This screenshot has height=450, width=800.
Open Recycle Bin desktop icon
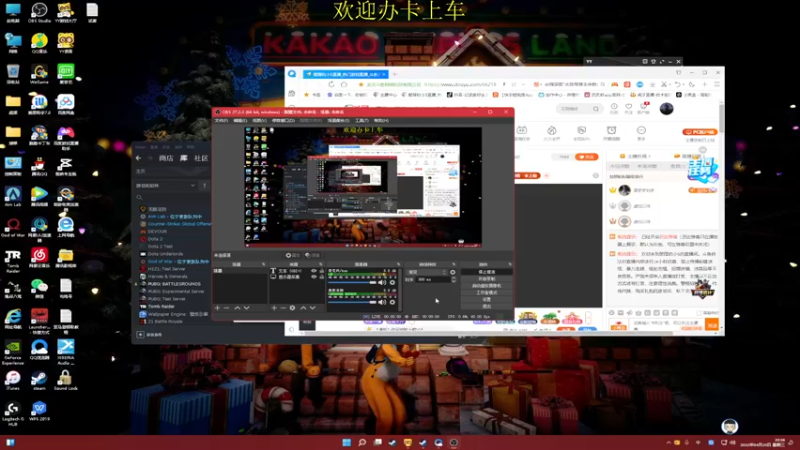click(x=13, y=73)
